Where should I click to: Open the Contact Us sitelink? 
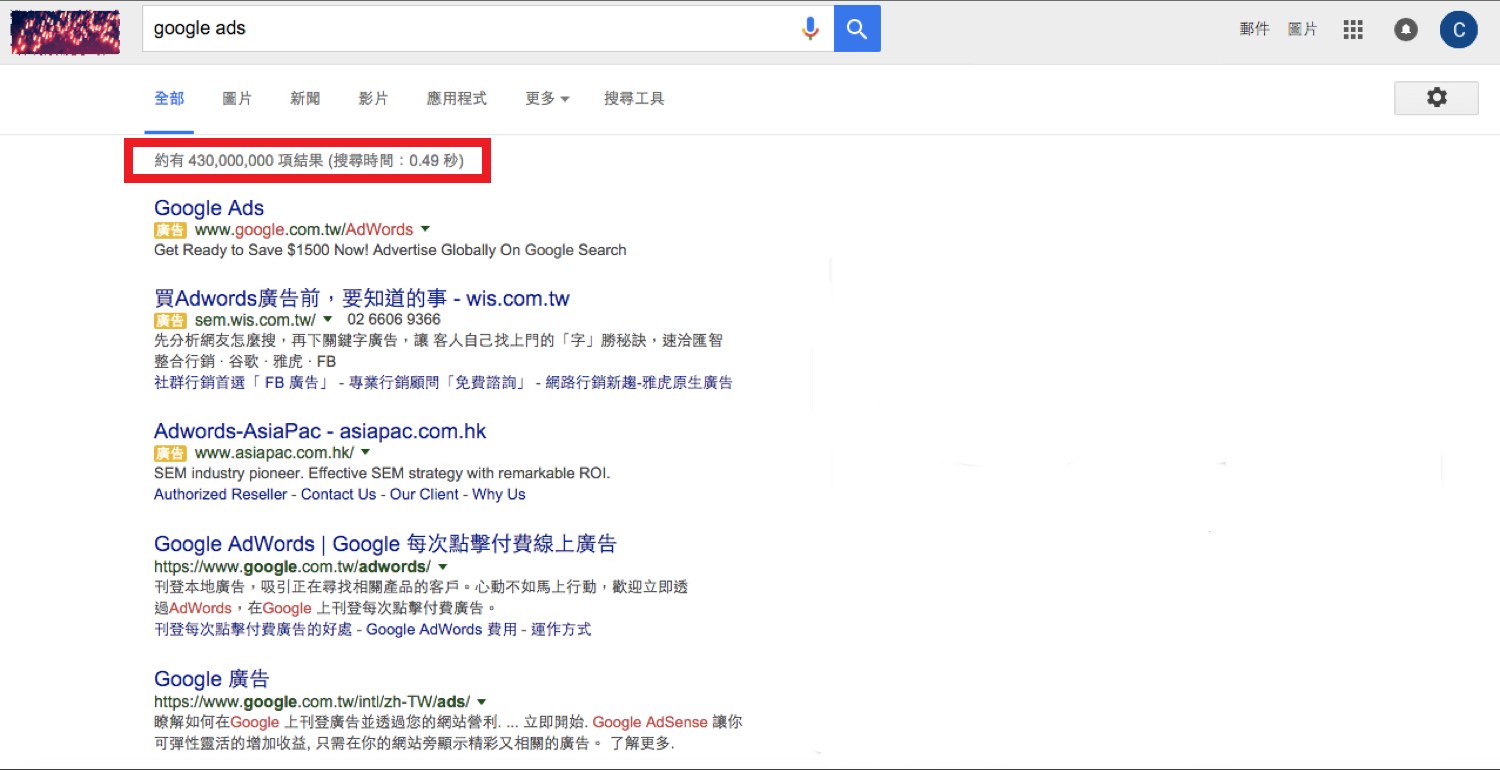(338, 495)
